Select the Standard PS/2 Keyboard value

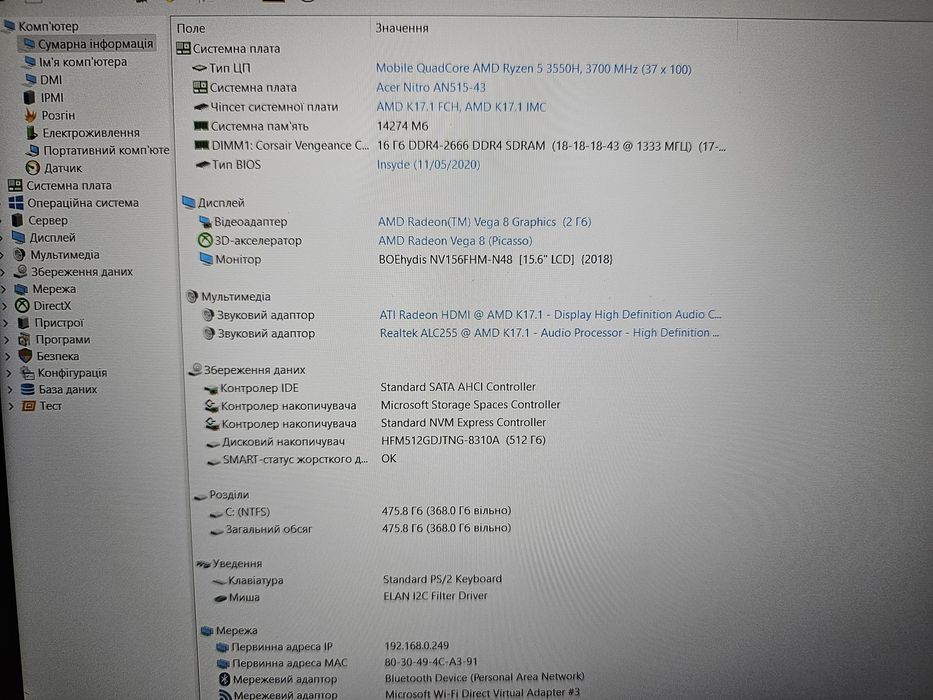443,579
